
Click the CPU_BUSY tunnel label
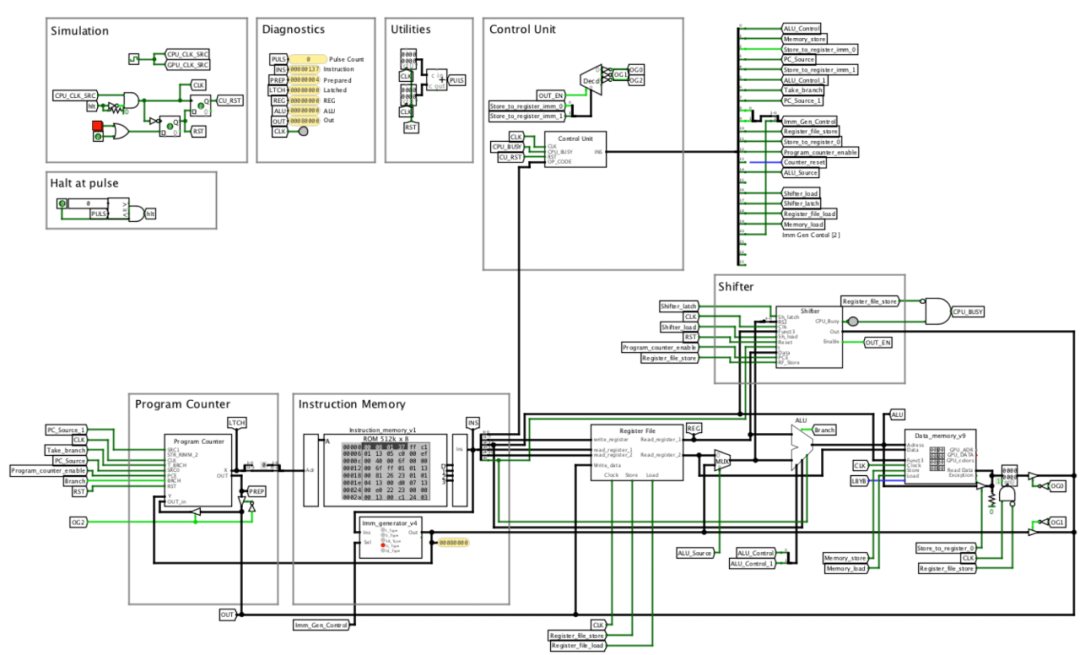[x=968, y=312]
